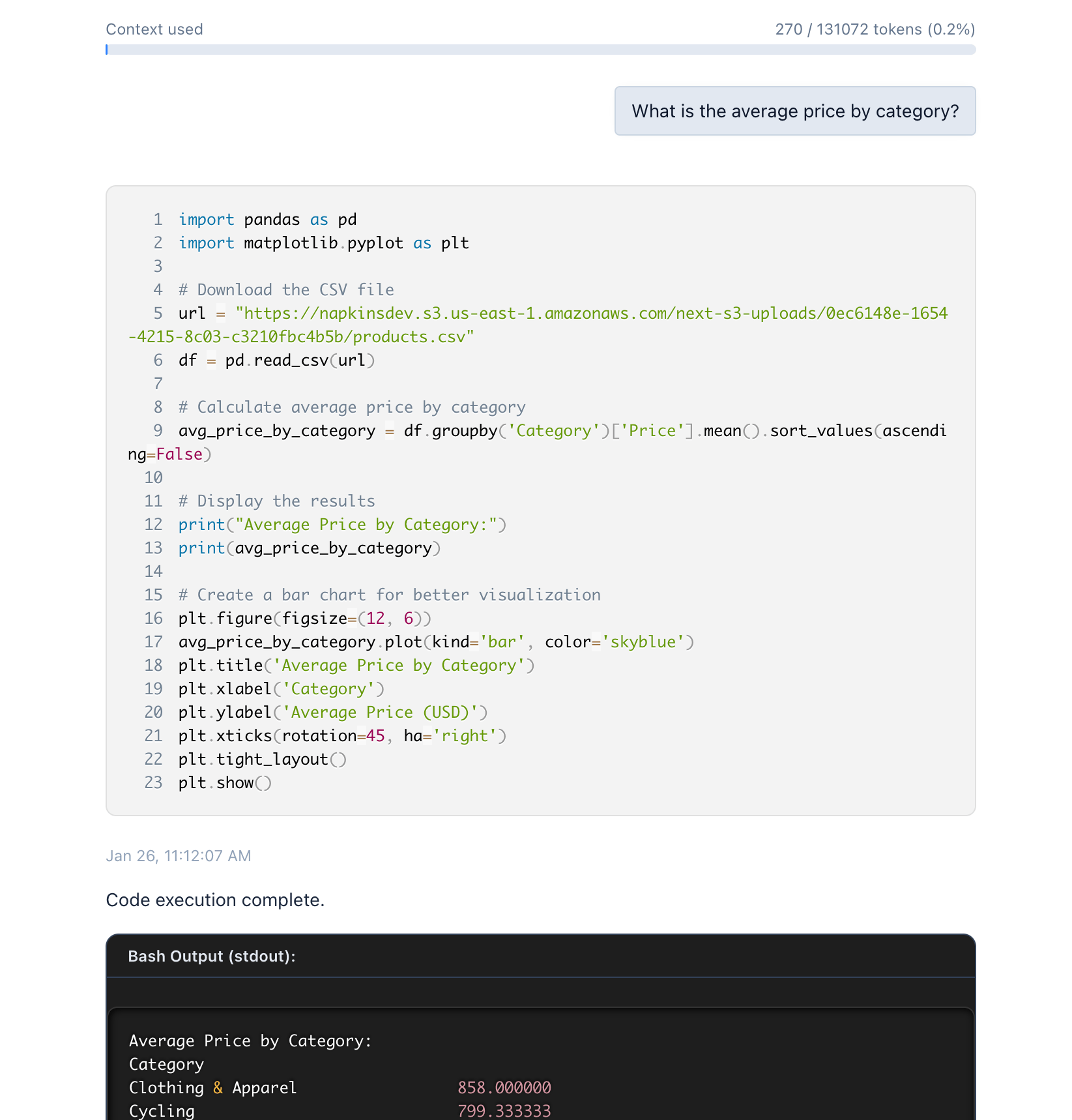Click the plt.xticks(rotation=45) line
The image size is (1072, 1120).
coord(343,736)
